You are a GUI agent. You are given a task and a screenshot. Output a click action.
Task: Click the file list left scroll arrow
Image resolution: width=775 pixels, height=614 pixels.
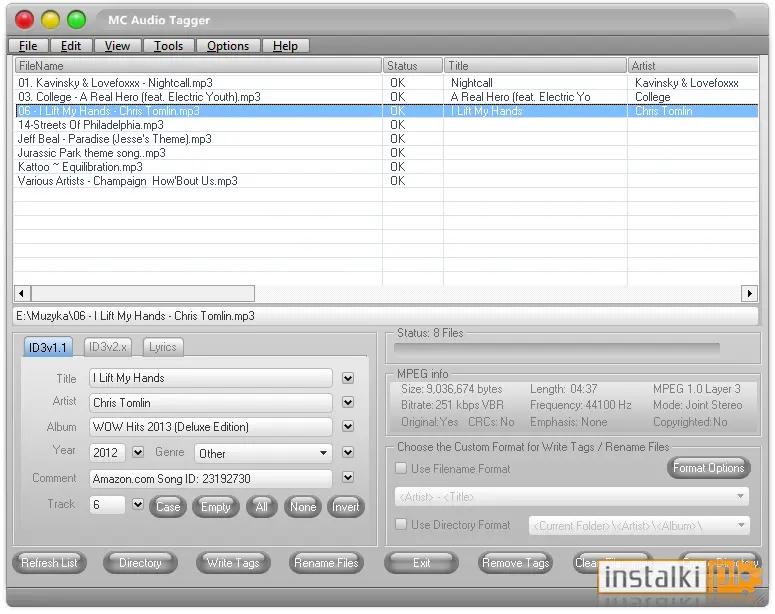pyautogui.click(x=21, y=294)
